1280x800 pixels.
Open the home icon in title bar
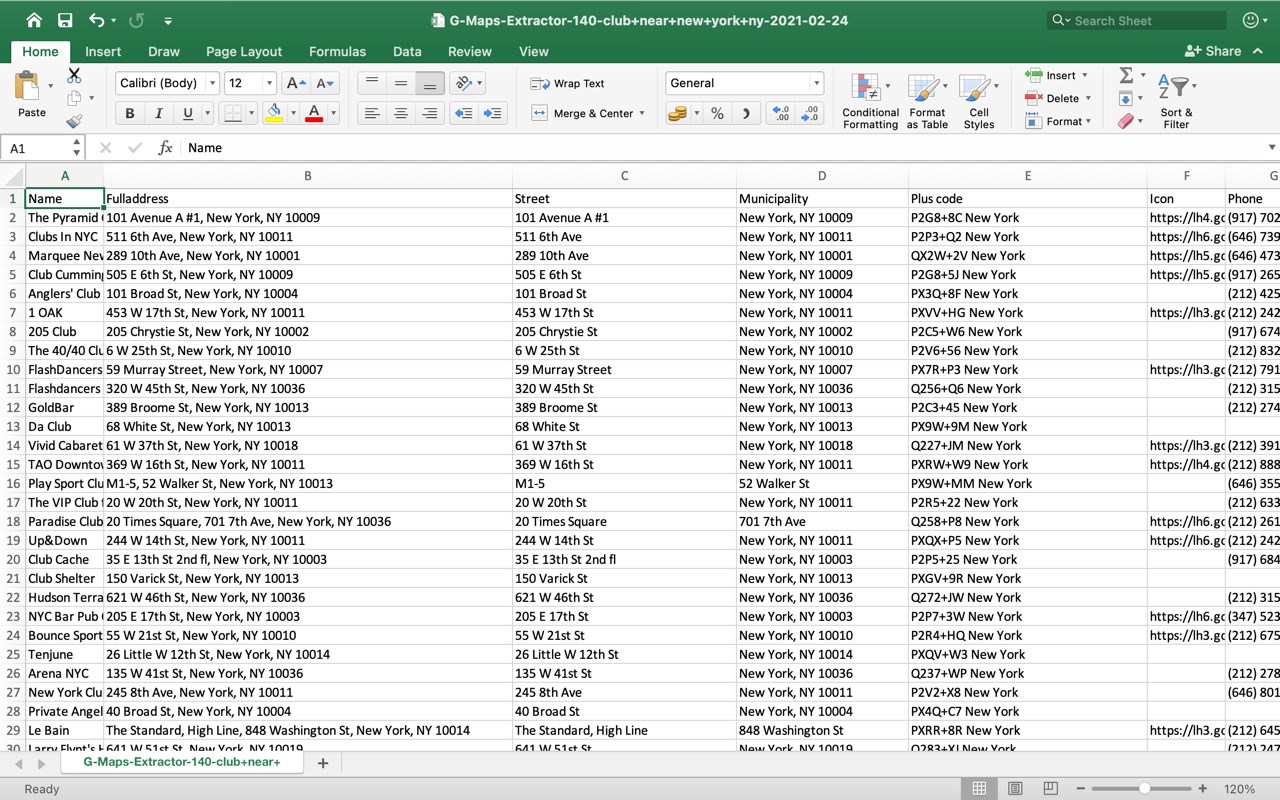34,20
